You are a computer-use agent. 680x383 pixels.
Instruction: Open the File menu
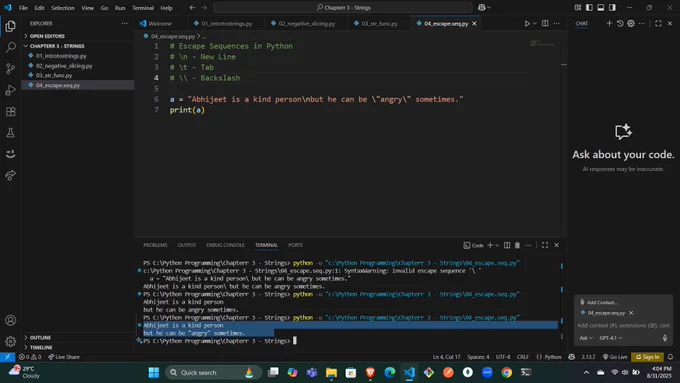(x=23, y=8)
